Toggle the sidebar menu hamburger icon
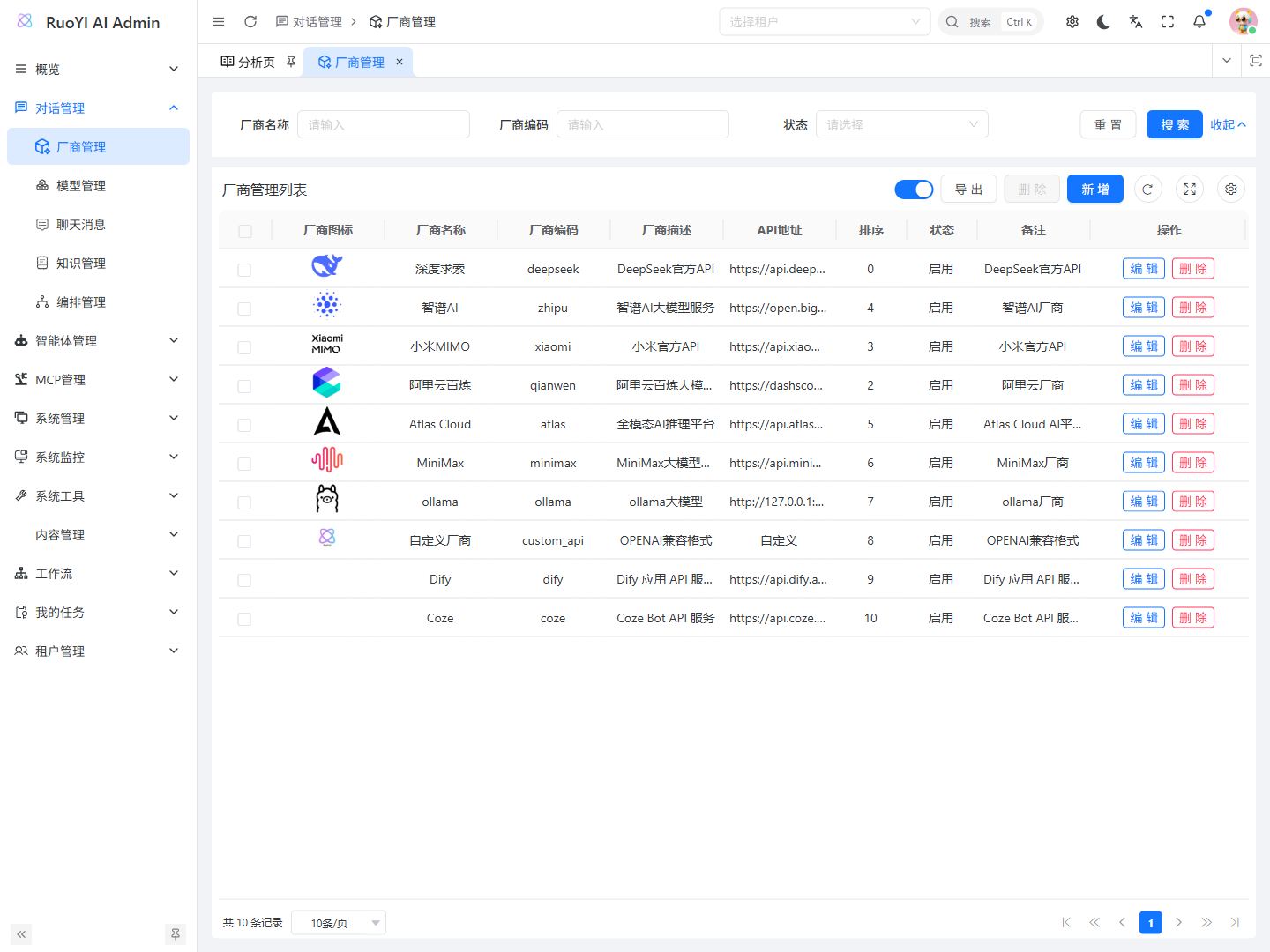Screen dimensions: 1270x952 tap(219, 22)
